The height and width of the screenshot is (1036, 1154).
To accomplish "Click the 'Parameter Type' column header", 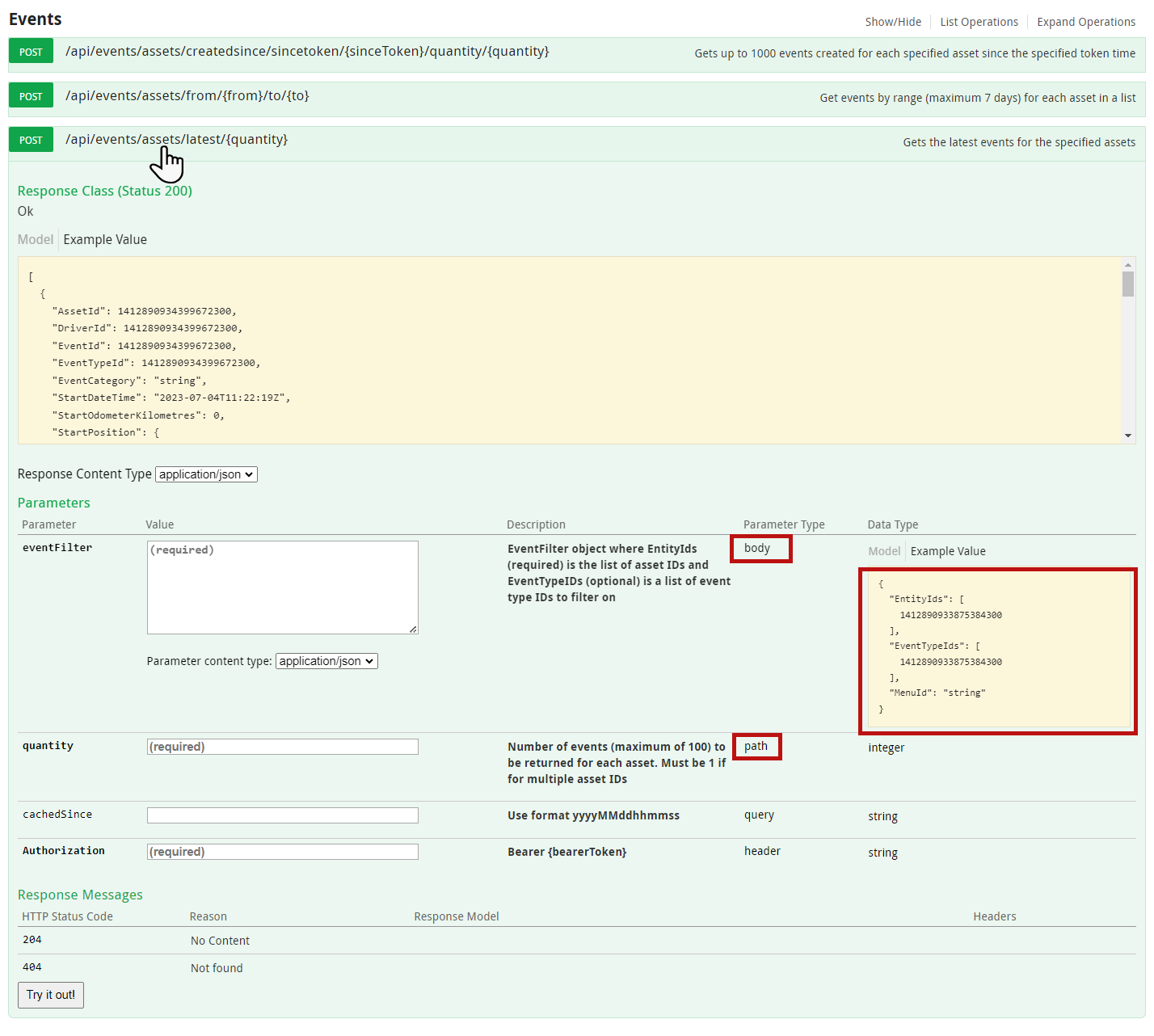I will [784, 524].
